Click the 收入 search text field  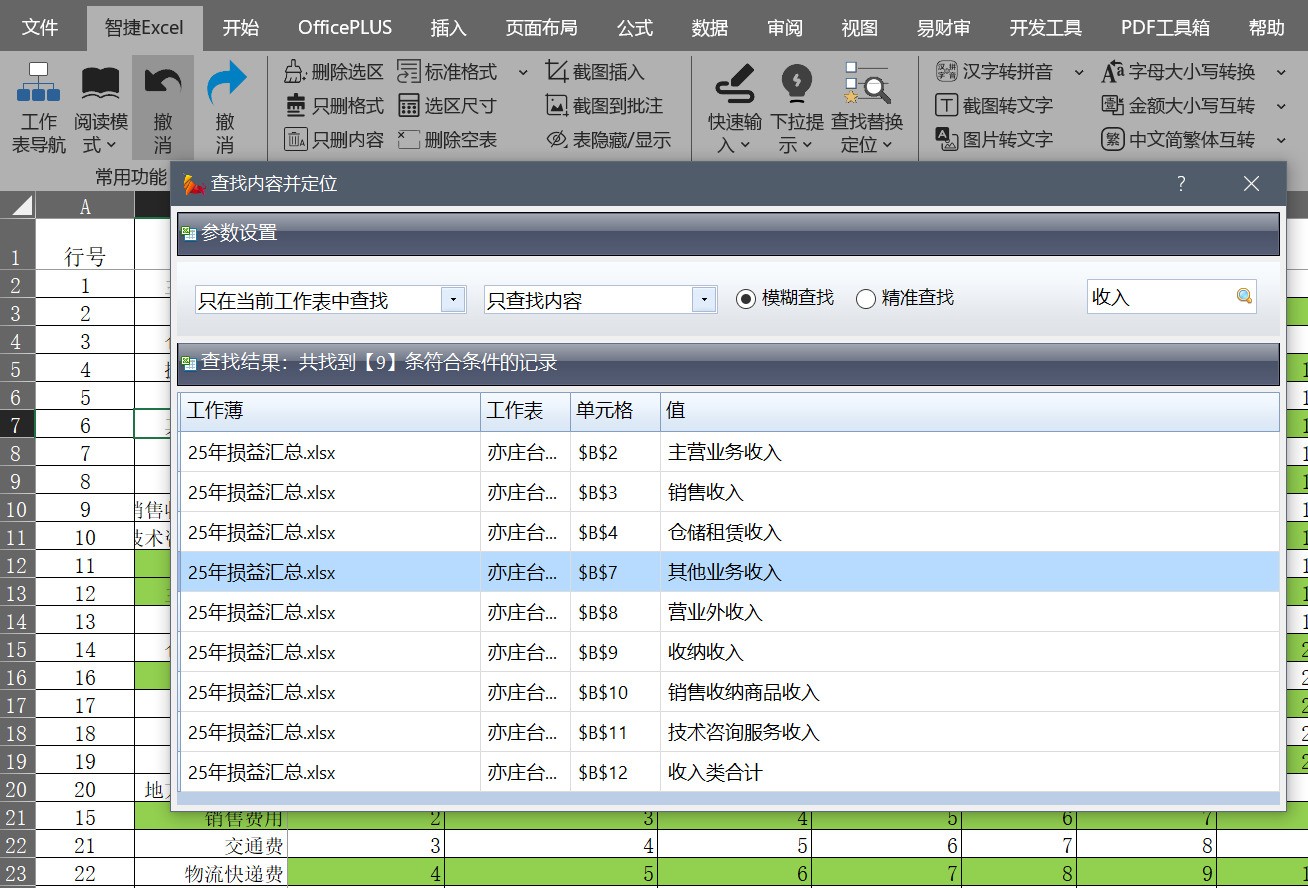pos(1160,297)
